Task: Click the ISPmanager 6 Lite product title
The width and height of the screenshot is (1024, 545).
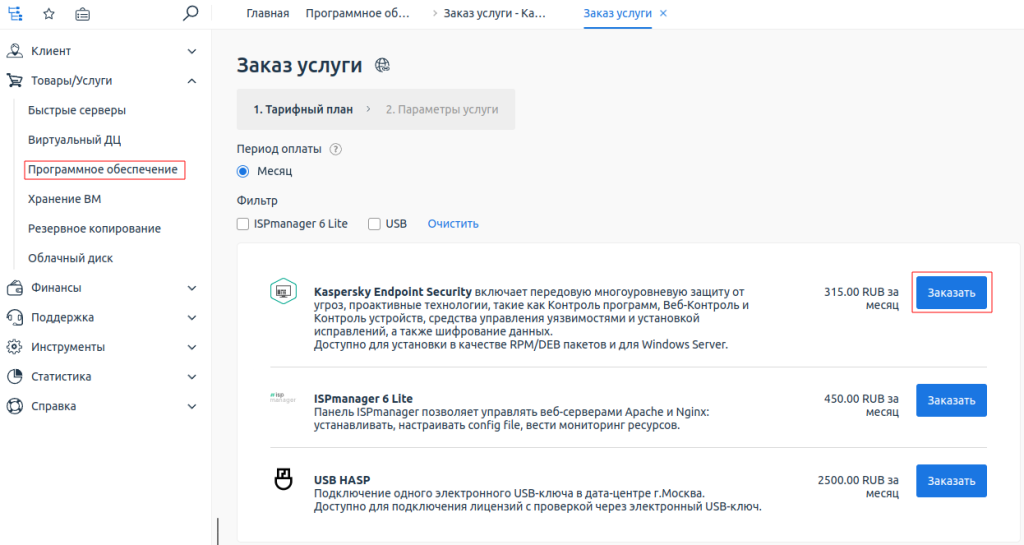Action: pos(363,399)
